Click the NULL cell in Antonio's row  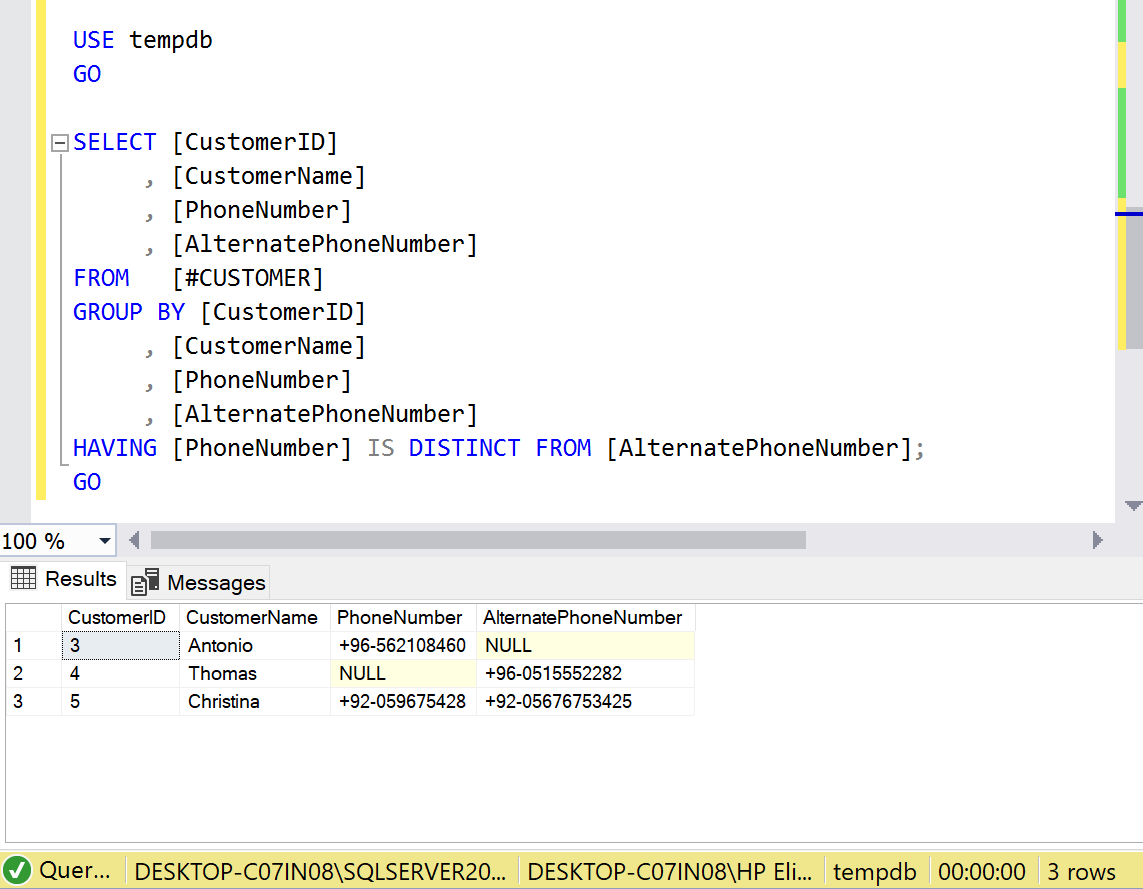(508, 646)
